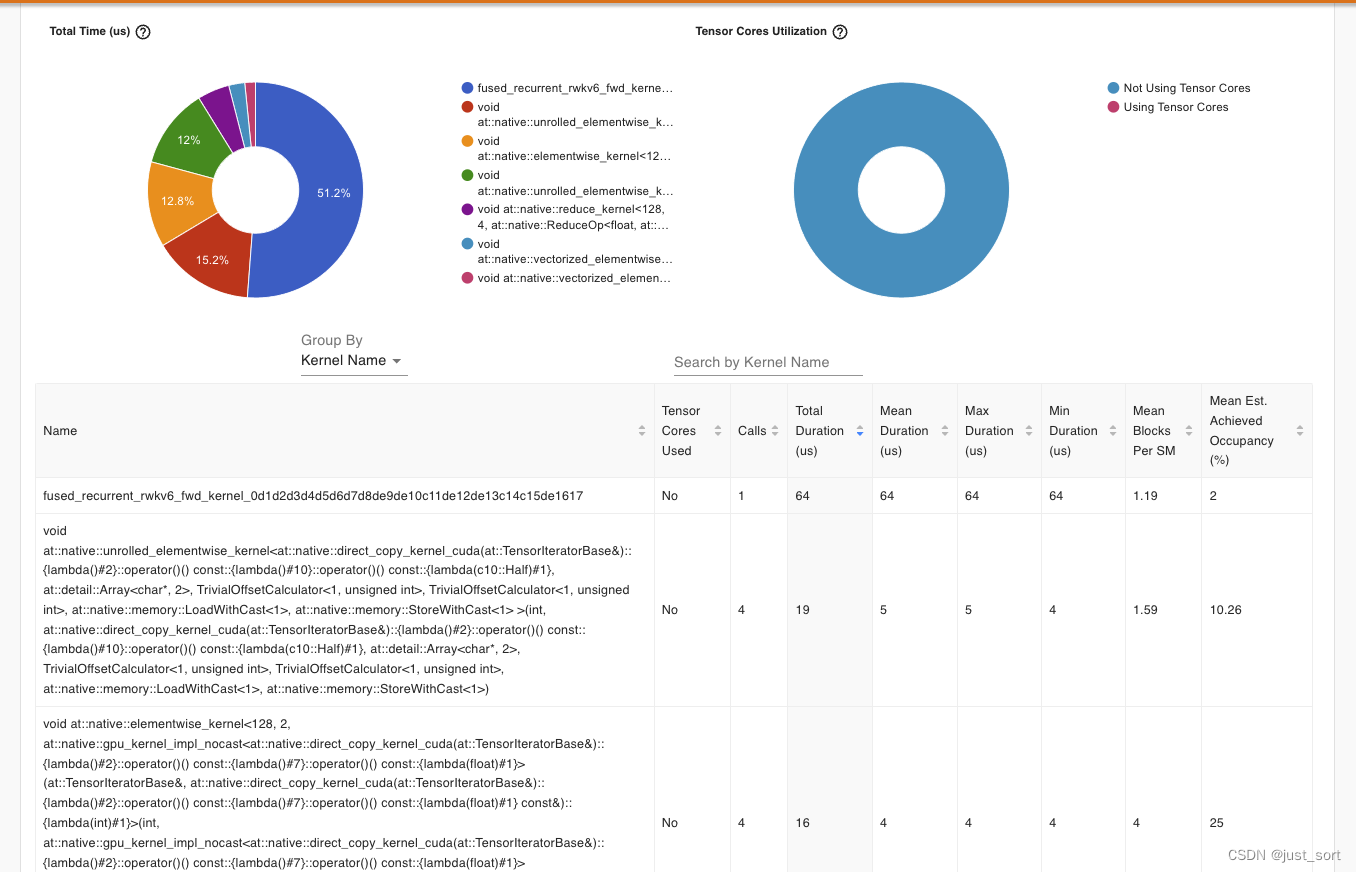
Task: Toggle light blue vectorized_elementwise legend dot
Action: point(467,244)
